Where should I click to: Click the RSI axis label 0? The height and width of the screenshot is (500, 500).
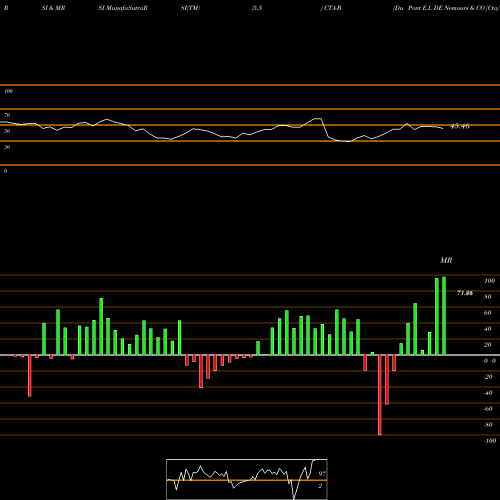point(5,171)
